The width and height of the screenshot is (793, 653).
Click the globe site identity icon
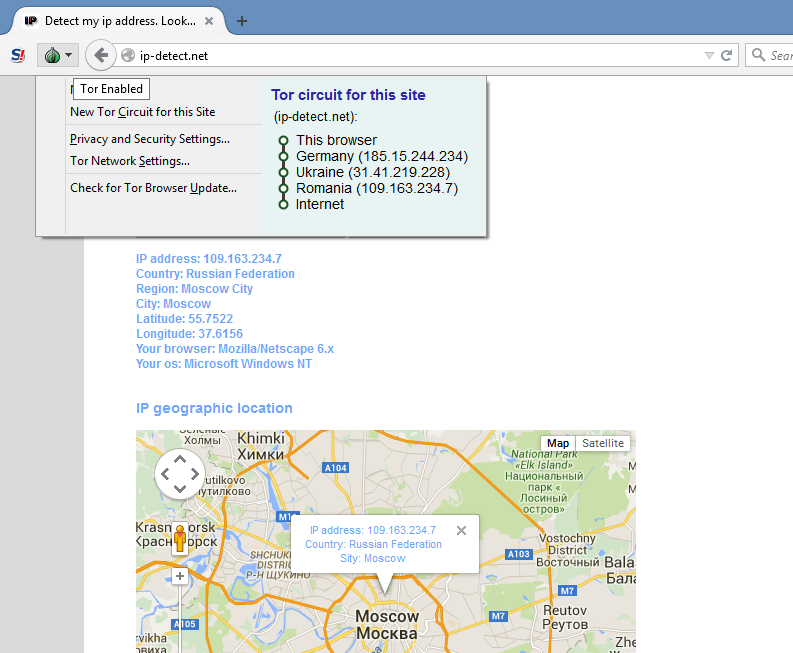(x=128, y=55)
